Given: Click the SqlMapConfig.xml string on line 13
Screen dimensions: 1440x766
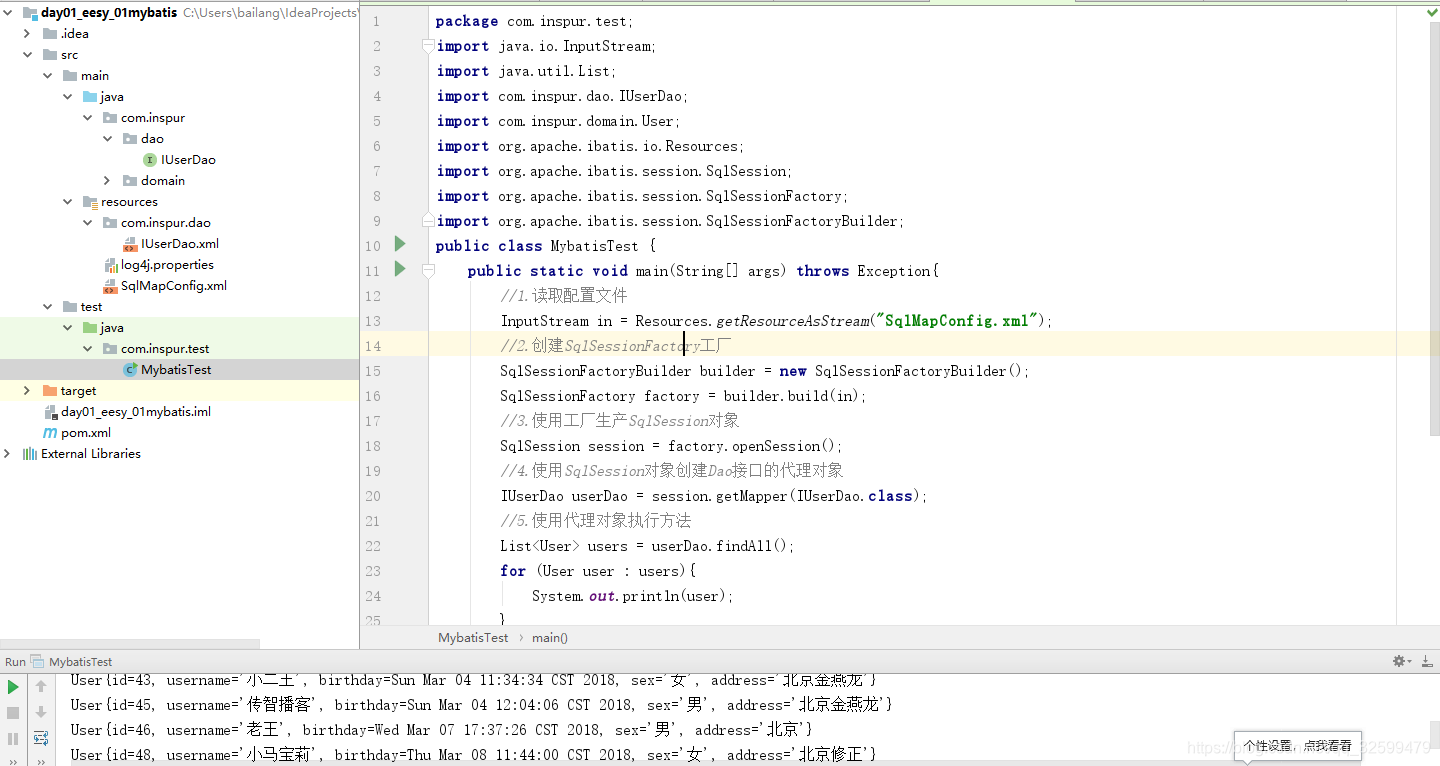Looking at the screenshot, I should click(x=958, y=321).
